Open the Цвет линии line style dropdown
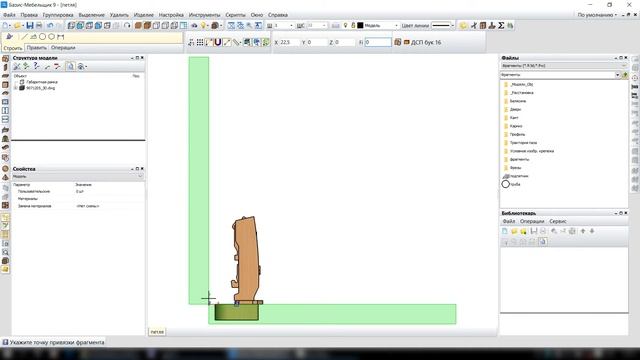Viewport: 640px width, 360px height. click(452, 25)
